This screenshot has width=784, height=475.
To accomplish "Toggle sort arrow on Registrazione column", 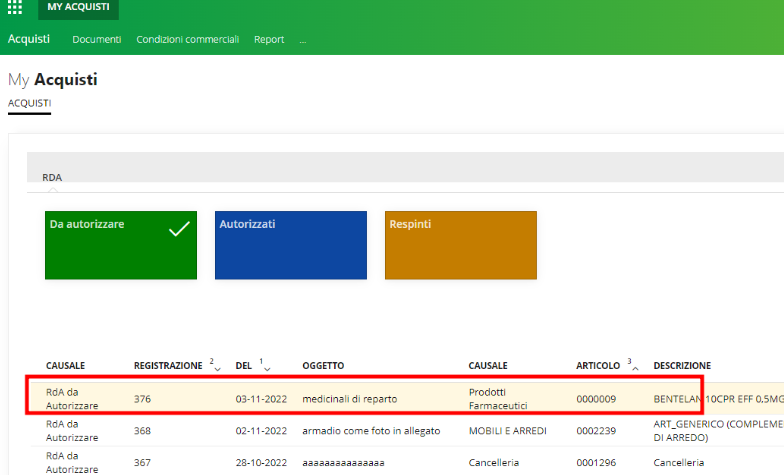I will (x=217, y=368).
